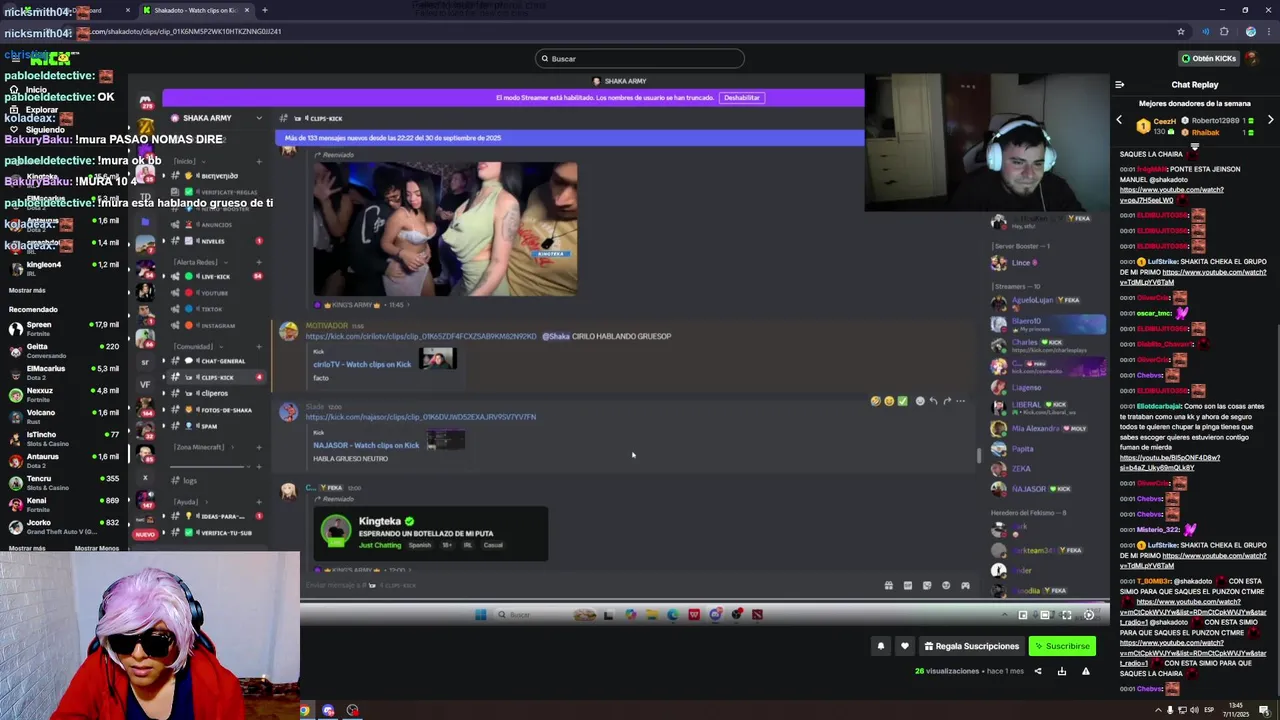
Task: Click Deshabilitar streamer mode button
Action: pos(742,97)
